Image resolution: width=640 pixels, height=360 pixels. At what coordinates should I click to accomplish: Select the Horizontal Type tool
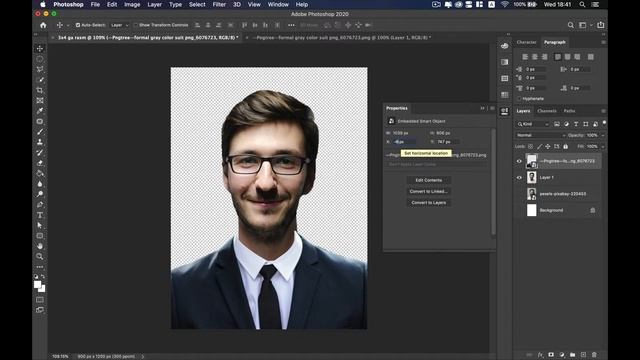(40, 215)
